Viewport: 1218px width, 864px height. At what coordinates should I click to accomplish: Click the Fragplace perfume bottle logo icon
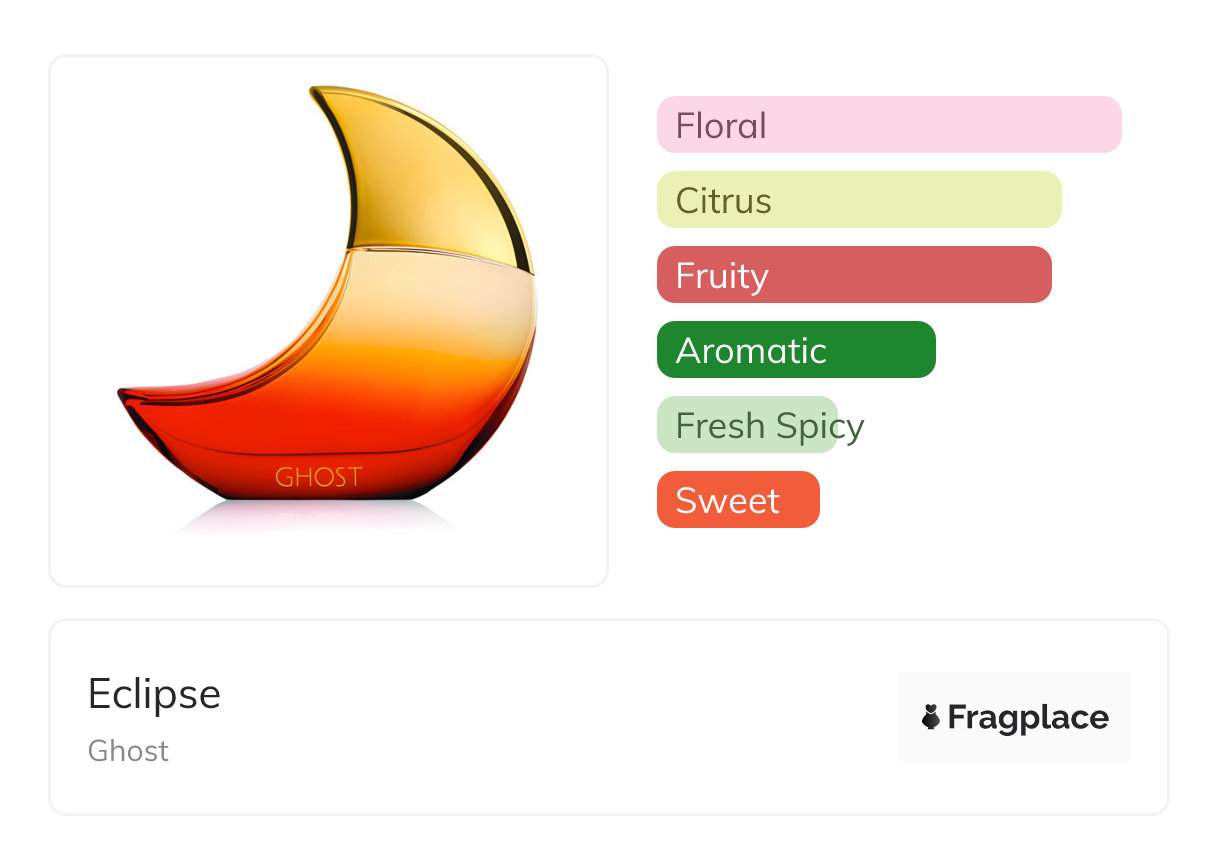[x=931, y=717]
